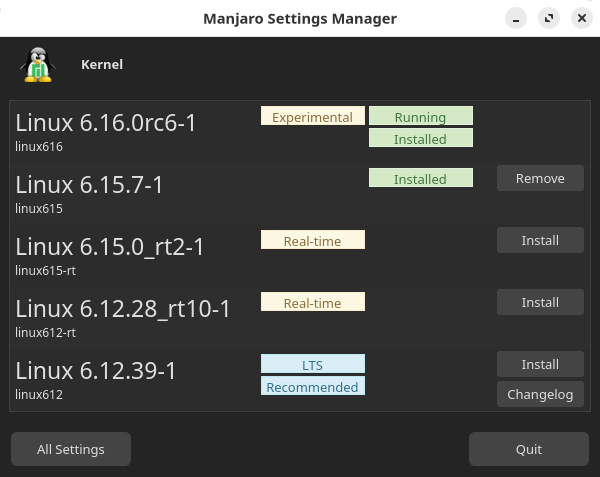The width and height of the screenshot is (600, 477).
Task: Click the Recommended tag for Linux 6.12.39-1
Action: coord(313,386)
